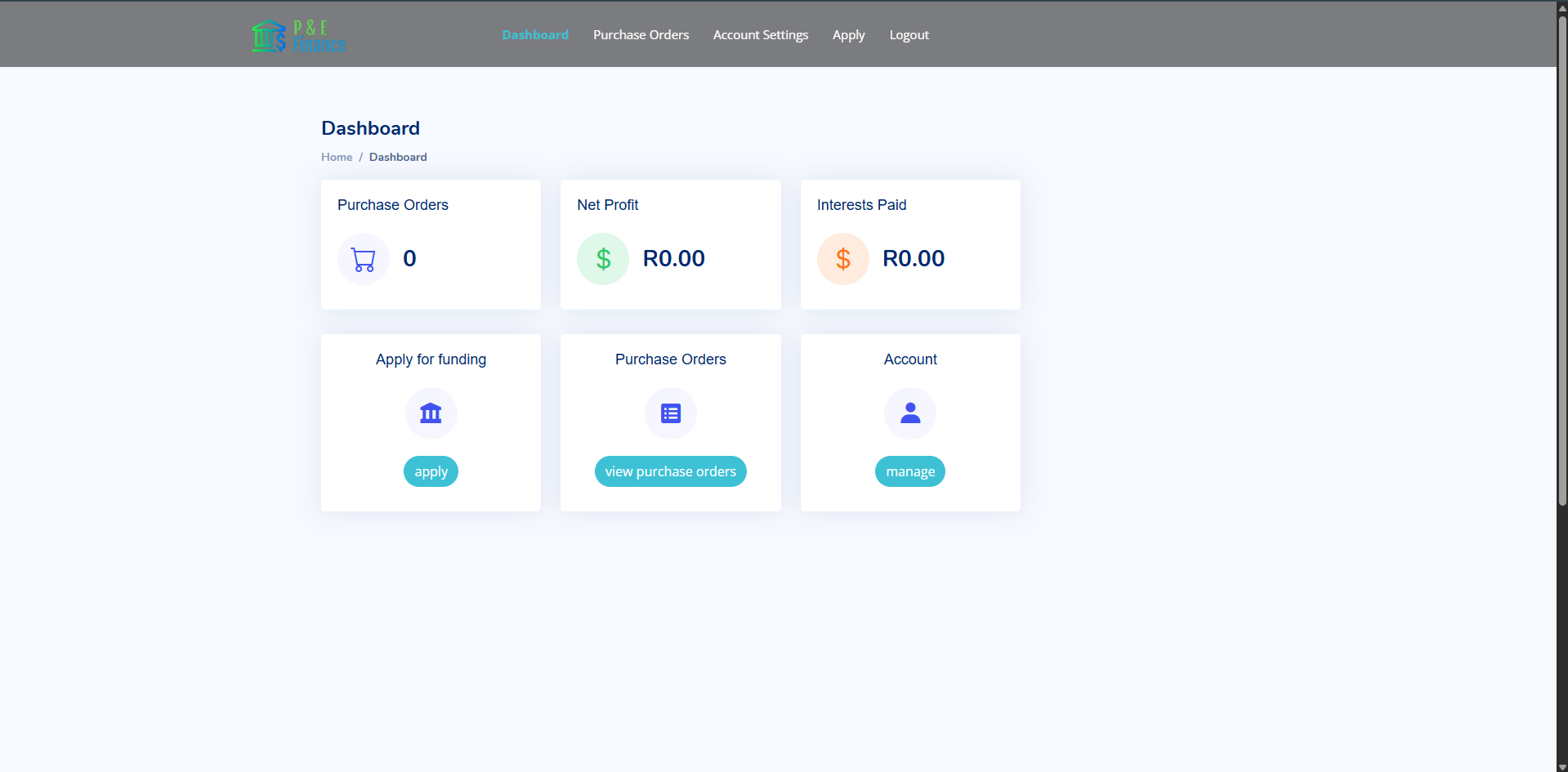1568x772 pixels.
Task: Open the Dashboard navigation item
Action: (x=535, y=35)
